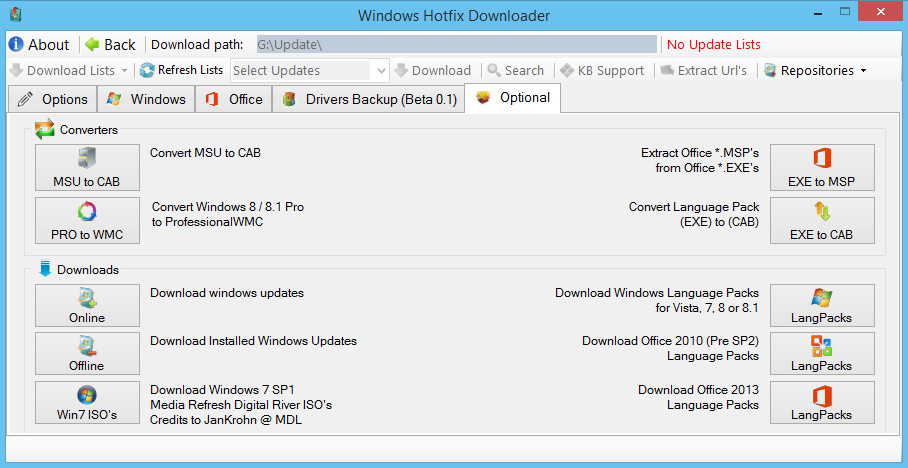The height and width of the screenshot is (468, 908).
Task: Click the KB Support diamond icon
Action: coord(567,71)
